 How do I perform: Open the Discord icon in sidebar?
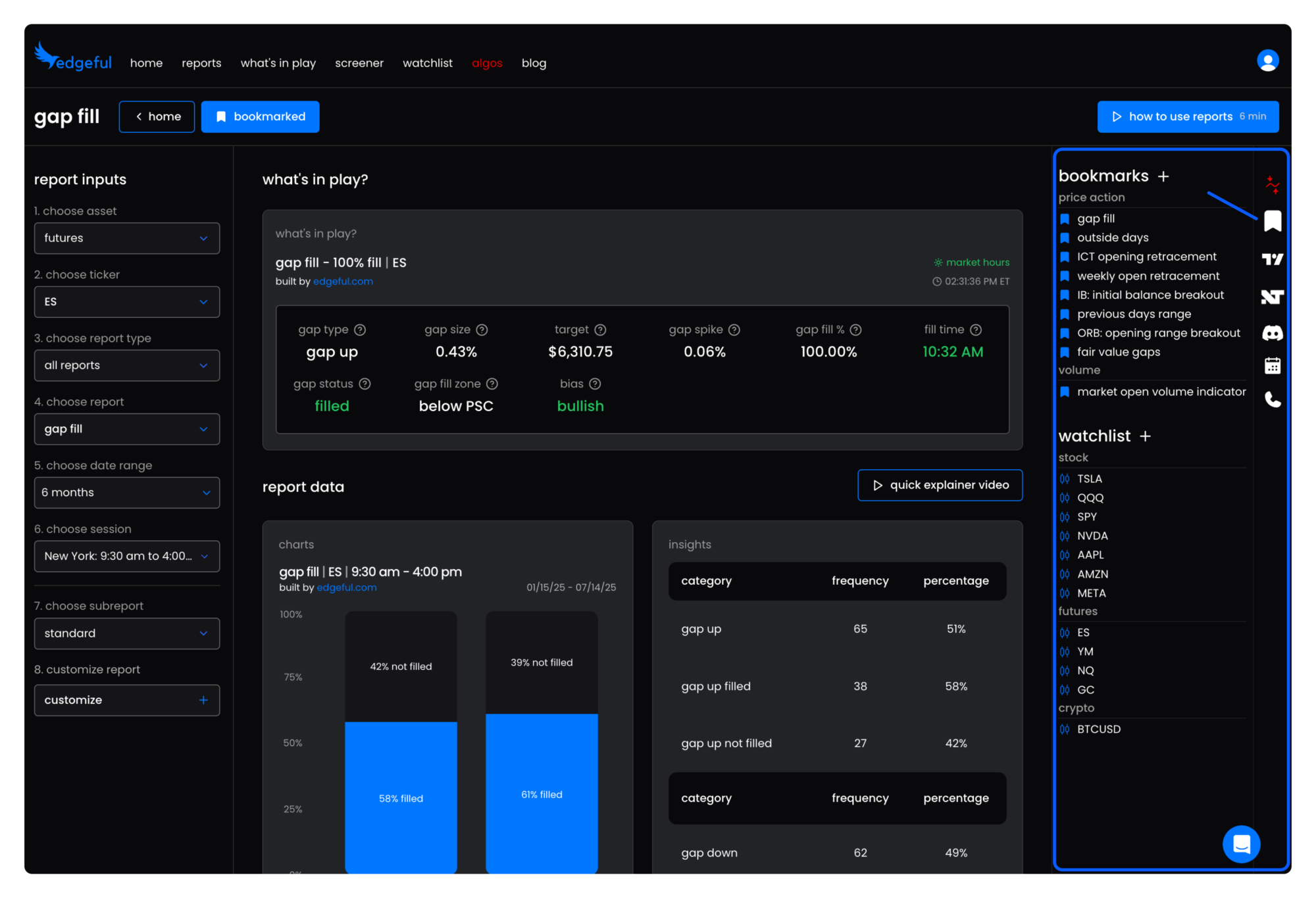coord(1272,333)
